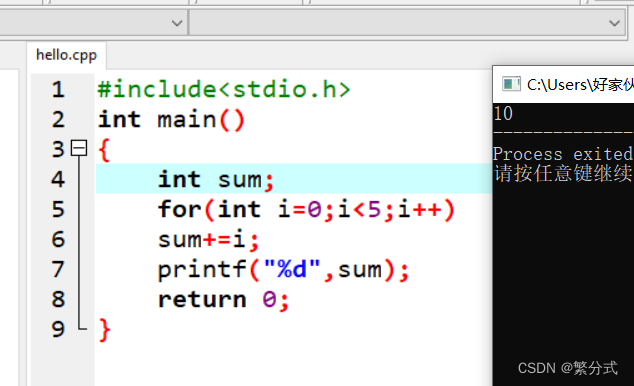The width and height of the screenshot is (634, 386).
Task: Click the for loop statement
Action: point(306,209)
